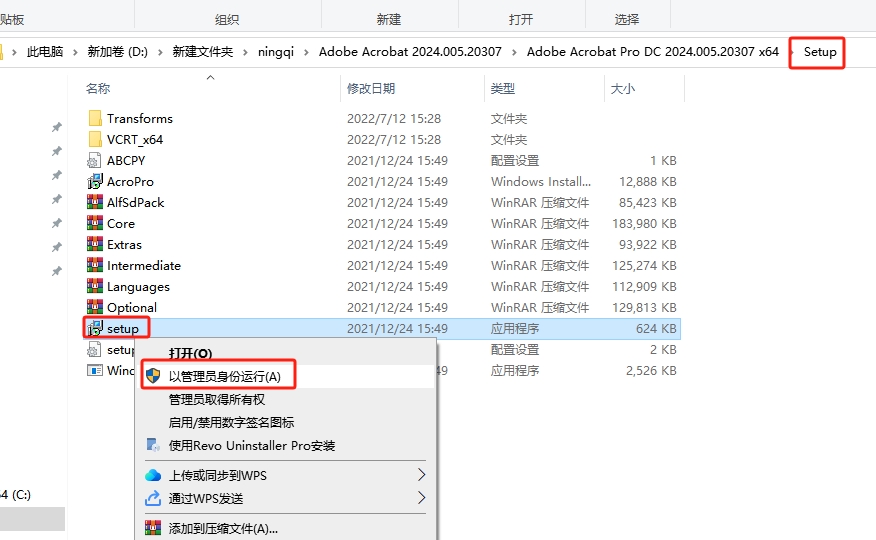
Task: Click the AlfSdPack WinRAR archive icon
Action: coord(95,202)
